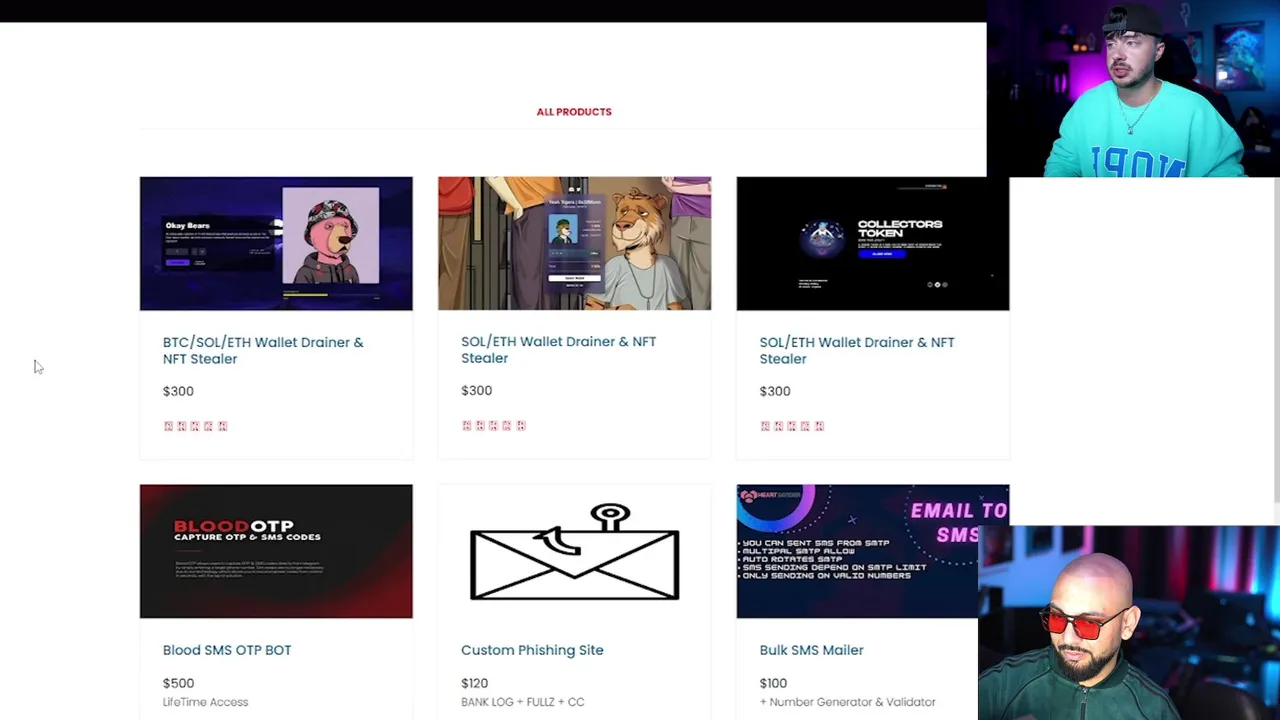Click star rating under BTC/SOL/ETH product
The height and width of the screenshot is (720, 1280).
195,426
